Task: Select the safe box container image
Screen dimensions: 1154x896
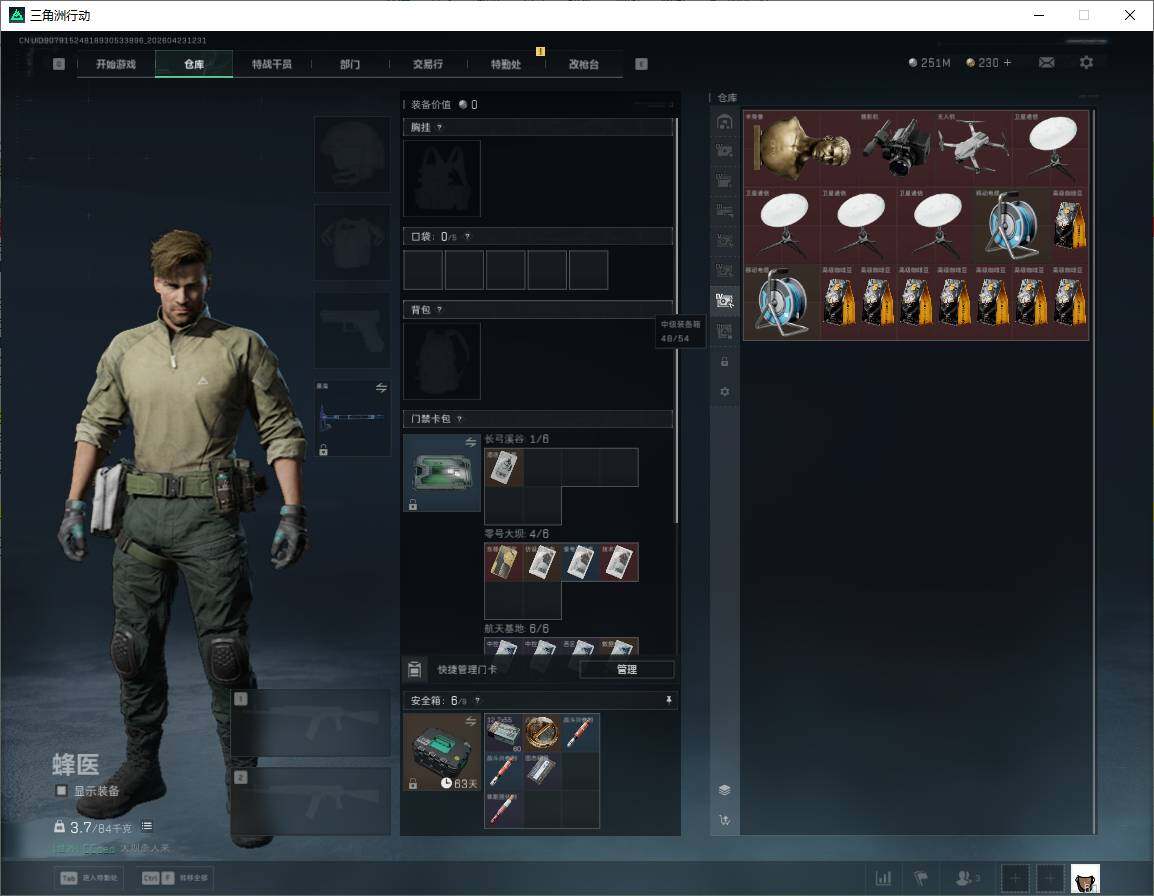Action: (x=442, y=752)
